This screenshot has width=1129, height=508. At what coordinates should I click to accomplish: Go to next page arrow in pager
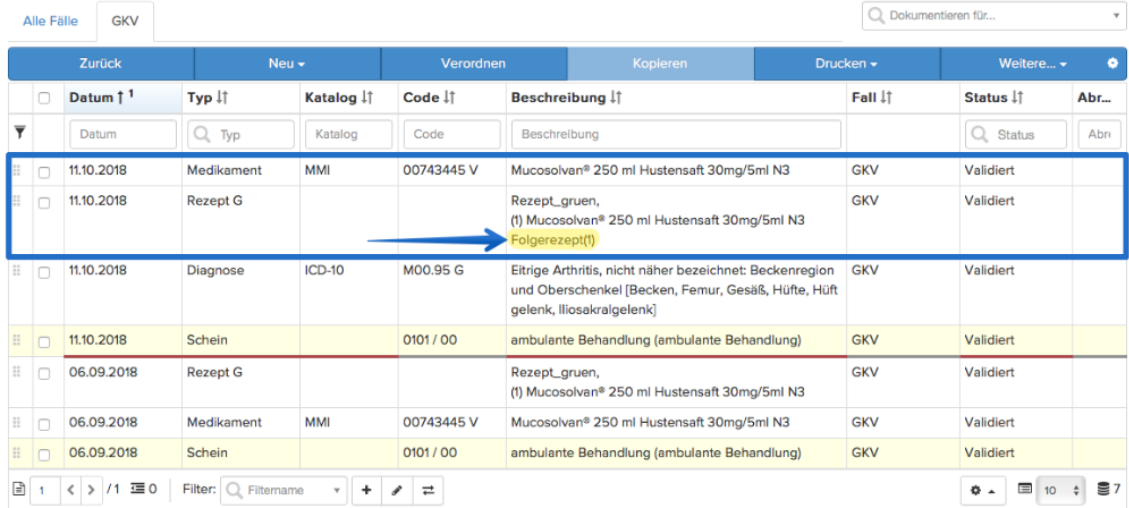click(x=91, y=490)
